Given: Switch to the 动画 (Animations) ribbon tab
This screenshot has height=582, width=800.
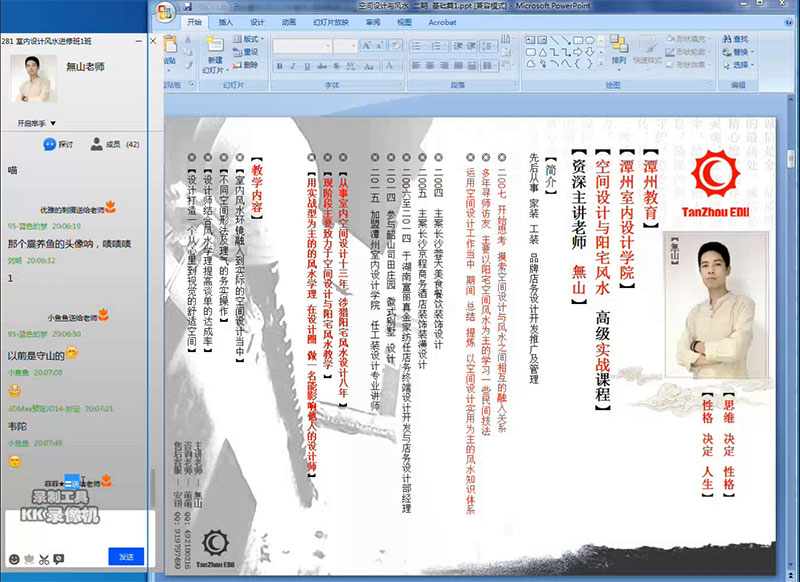Looking at the screenshot, I should point(289,22).
